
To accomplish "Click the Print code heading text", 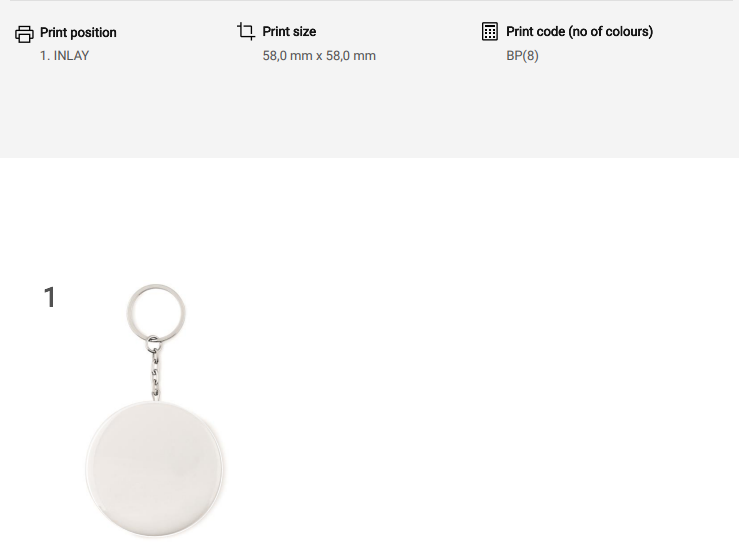I will tap(579, 32).
